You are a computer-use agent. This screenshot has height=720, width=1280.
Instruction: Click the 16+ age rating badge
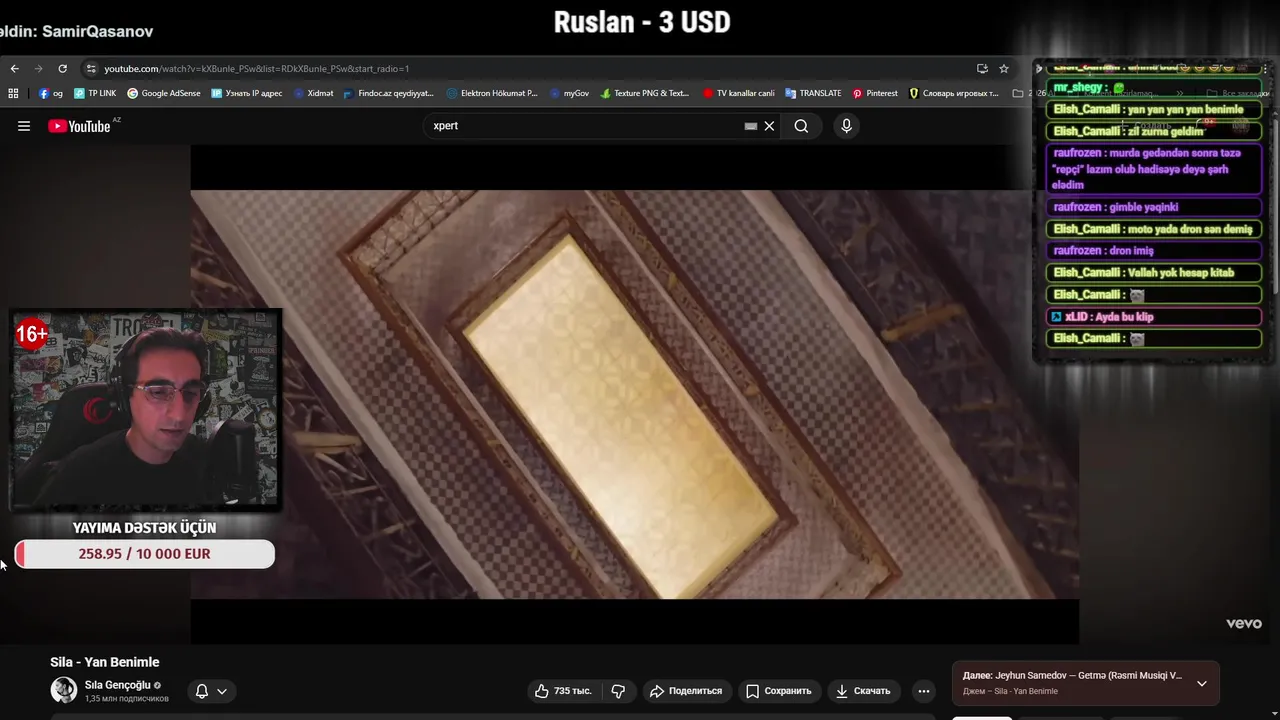pos(32,334)
